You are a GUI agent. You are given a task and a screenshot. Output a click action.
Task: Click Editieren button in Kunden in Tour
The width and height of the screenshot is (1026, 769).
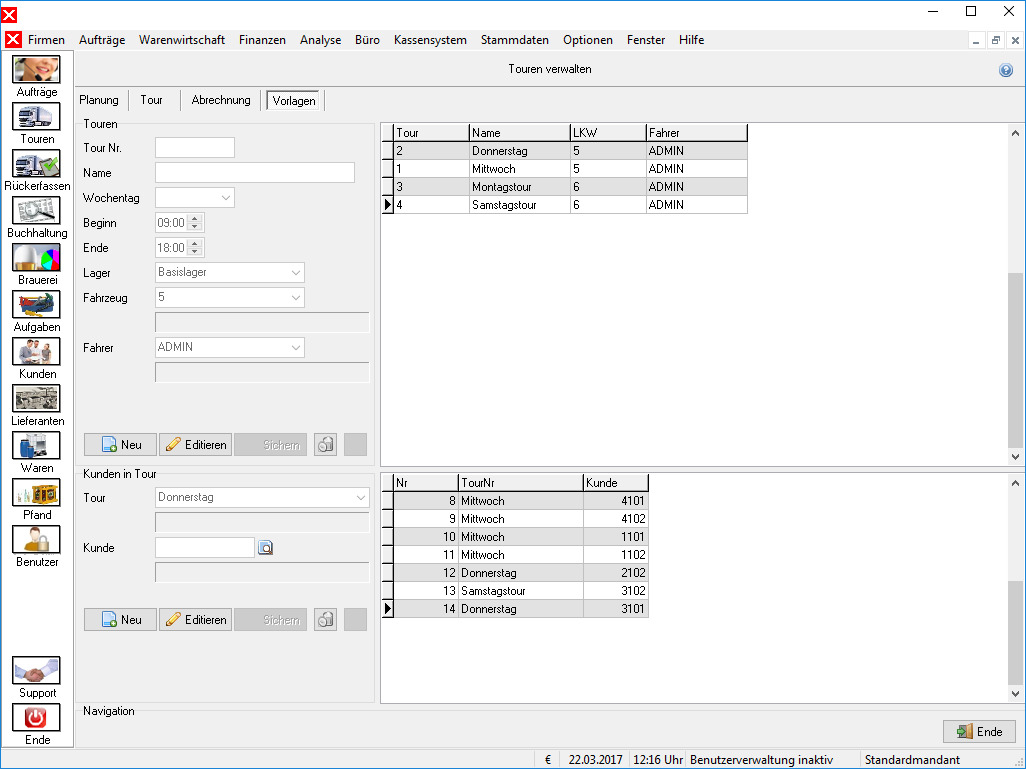click(196, 620)
